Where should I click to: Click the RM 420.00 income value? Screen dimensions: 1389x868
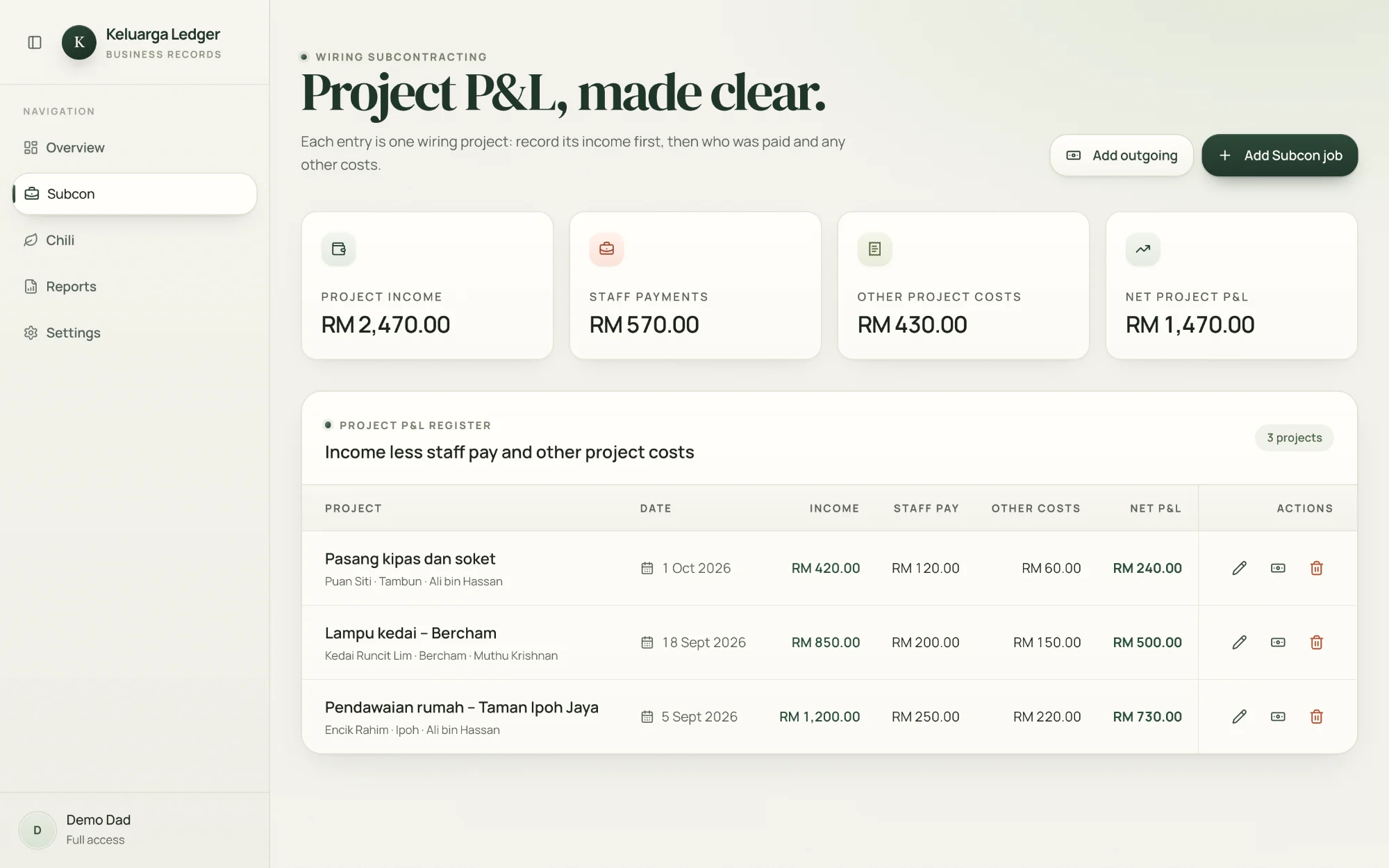[x=826, y=568]
